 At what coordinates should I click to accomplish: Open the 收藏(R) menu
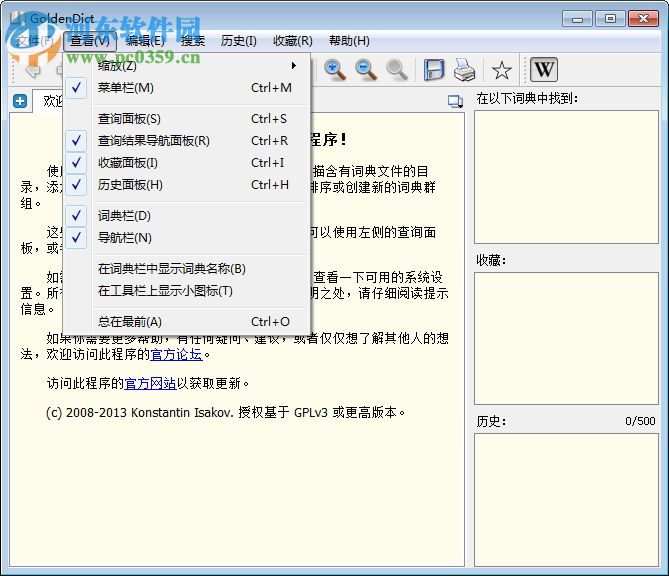pyautogui.click(x=293, y=41)
